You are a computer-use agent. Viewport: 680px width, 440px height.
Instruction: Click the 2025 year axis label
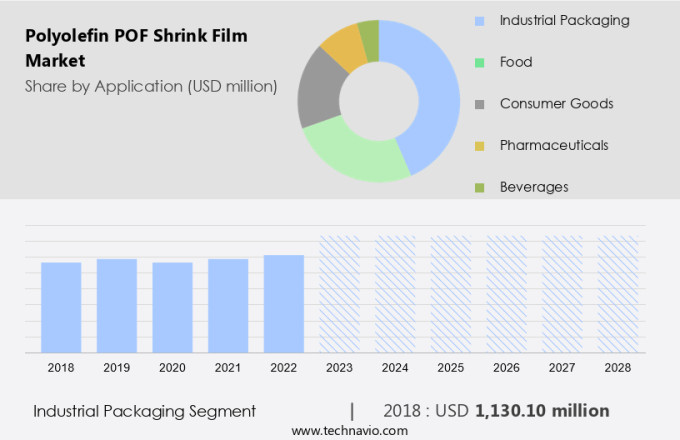[x=450, y=368]
